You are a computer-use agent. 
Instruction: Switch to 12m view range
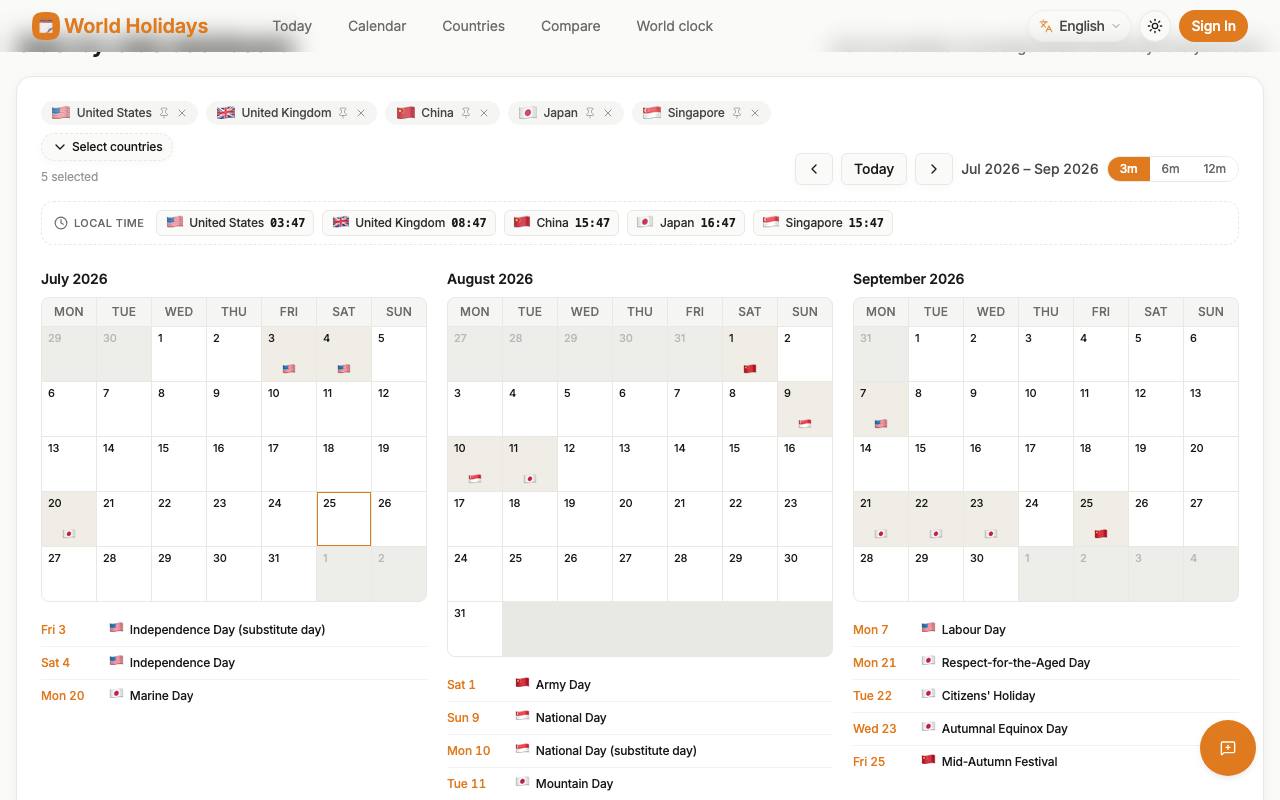(x=1214, y=169)
